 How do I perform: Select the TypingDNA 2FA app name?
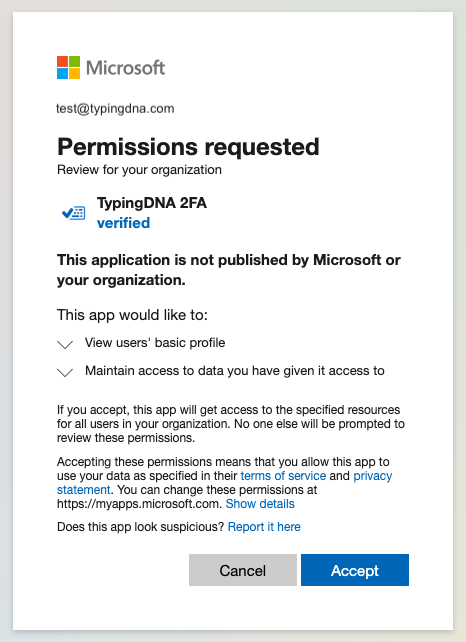[x=152, y=203]
